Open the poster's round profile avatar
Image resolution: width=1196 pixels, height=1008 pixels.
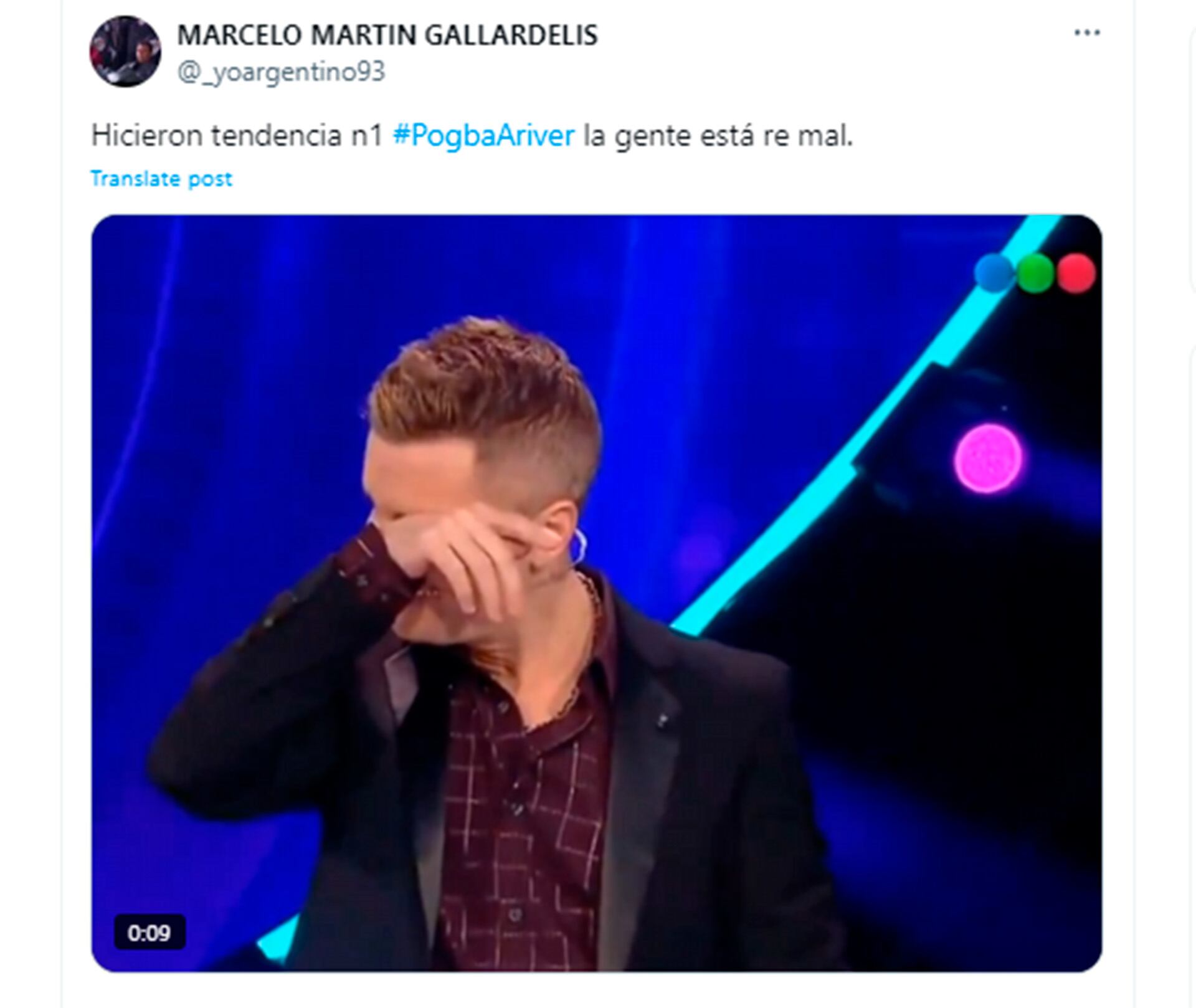125,52
